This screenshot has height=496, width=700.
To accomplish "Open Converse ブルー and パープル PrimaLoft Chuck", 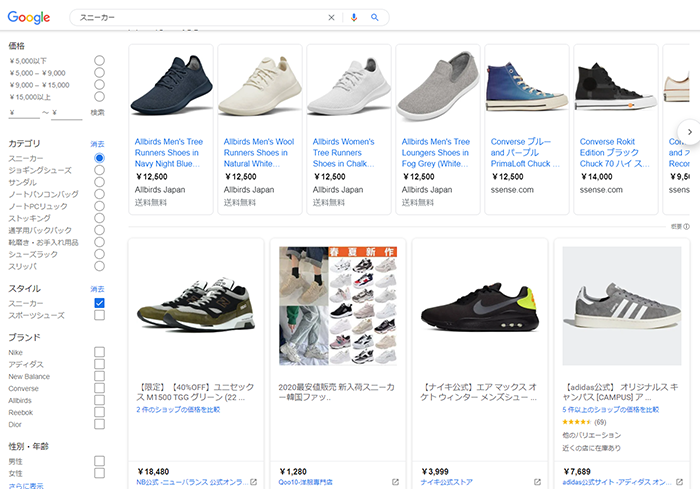I will click(525, 153).
